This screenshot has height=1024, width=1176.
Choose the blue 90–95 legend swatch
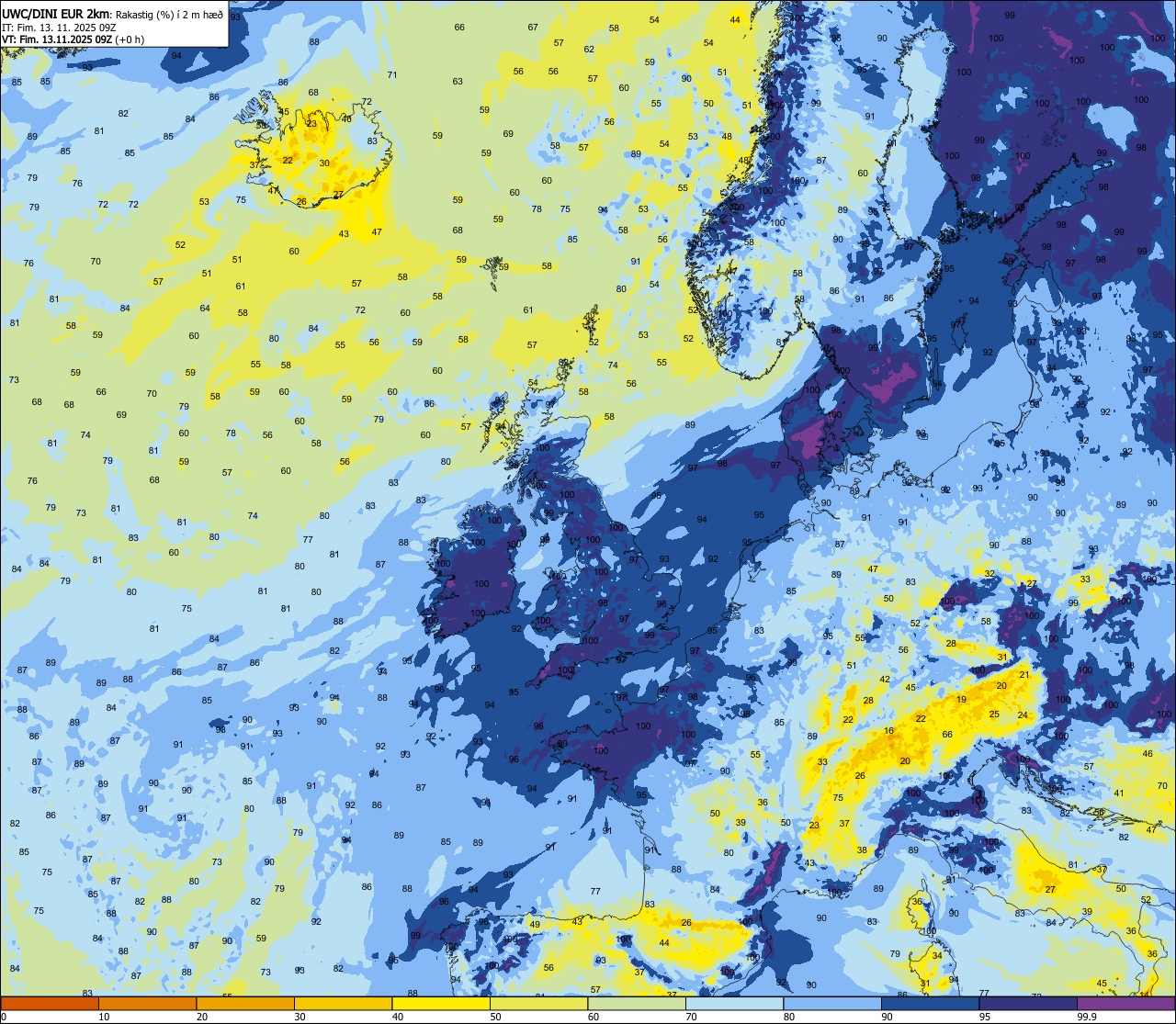pos(930,1004)
